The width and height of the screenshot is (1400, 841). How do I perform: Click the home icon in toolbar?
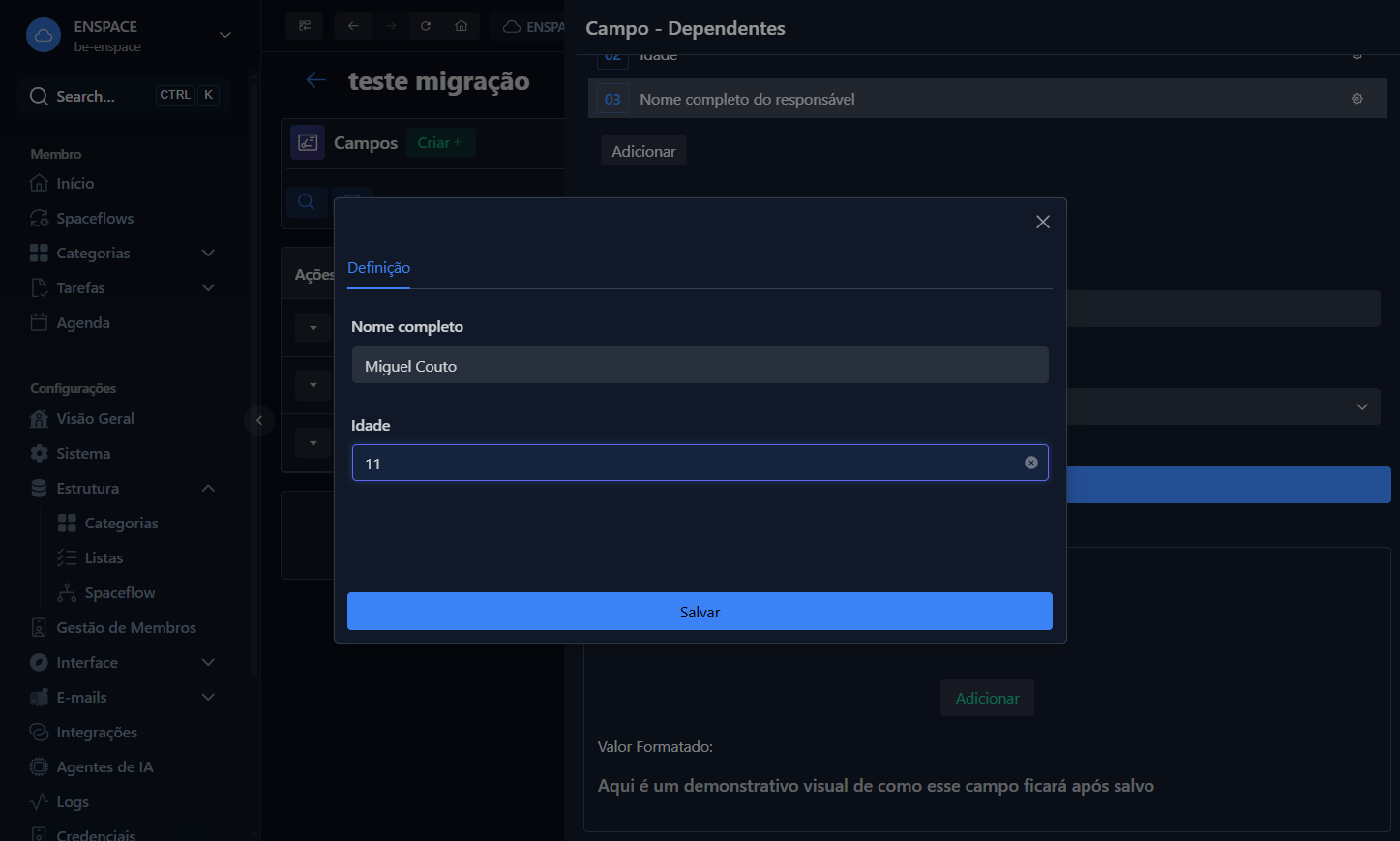point(462,26)
